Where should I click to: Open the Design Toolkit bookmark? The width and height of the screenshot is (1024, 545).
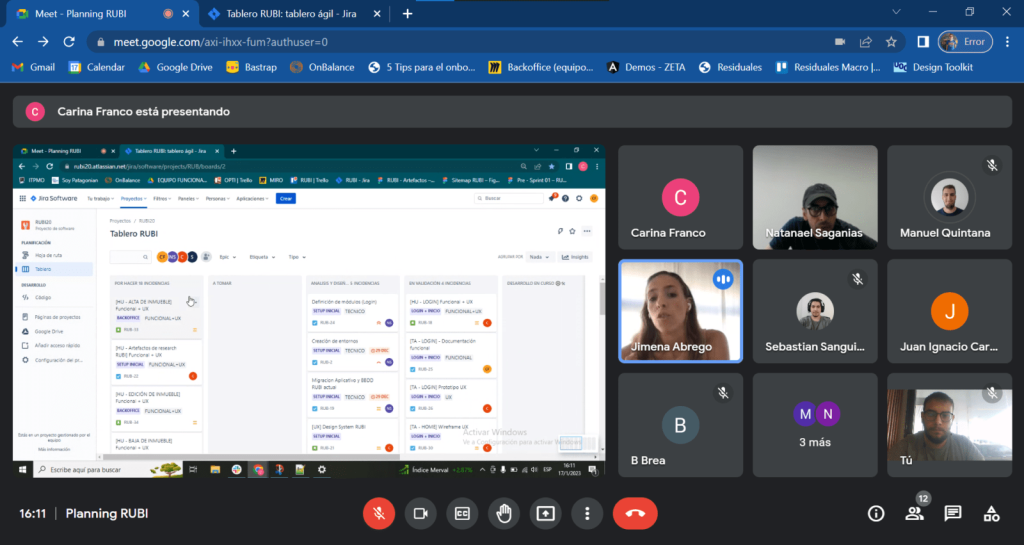[933, 67]
